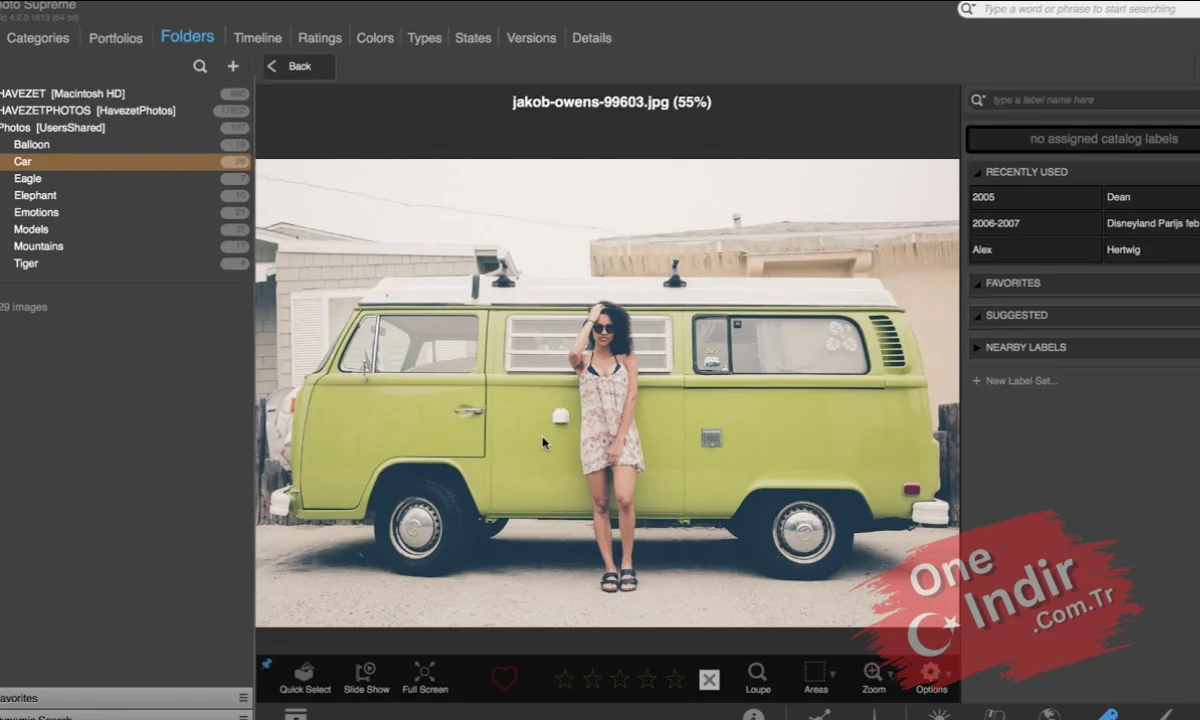The image size is (1200, 720).
Task: Open the Timeline tab
Action: (258, 38)
